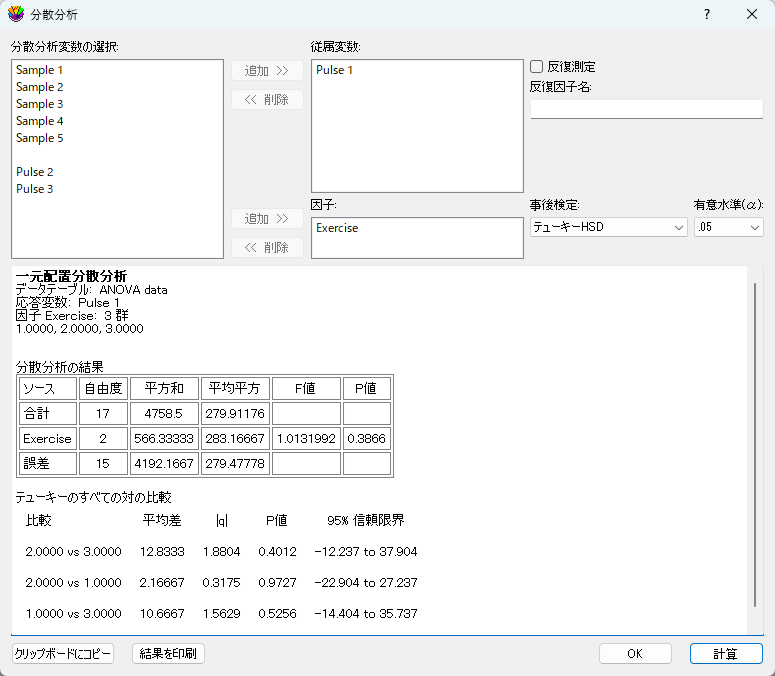Select Pulse 2 in variable list
The image size is (775, 676).
tap(35, 172)
